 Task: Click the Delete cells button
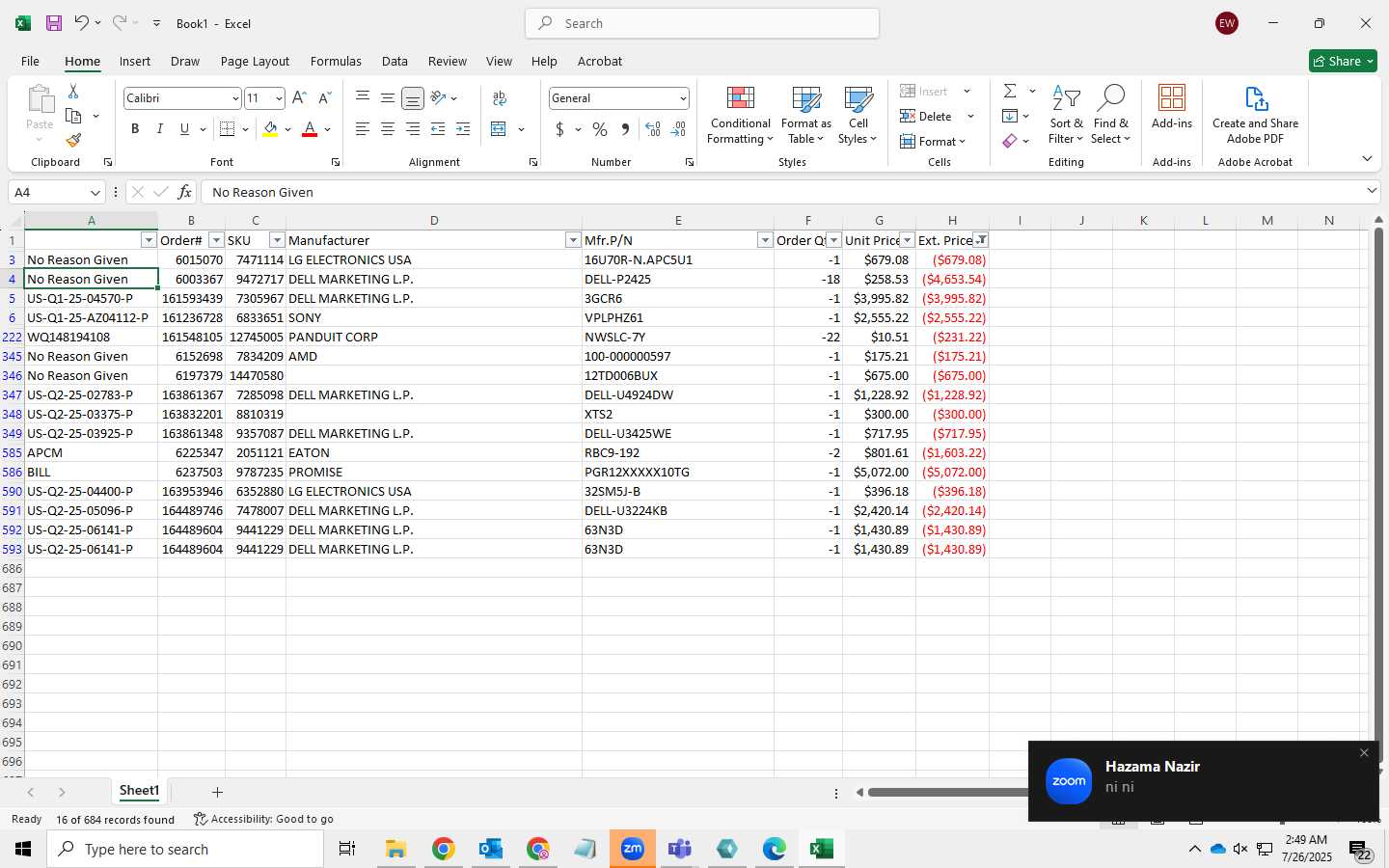point(927,117)
